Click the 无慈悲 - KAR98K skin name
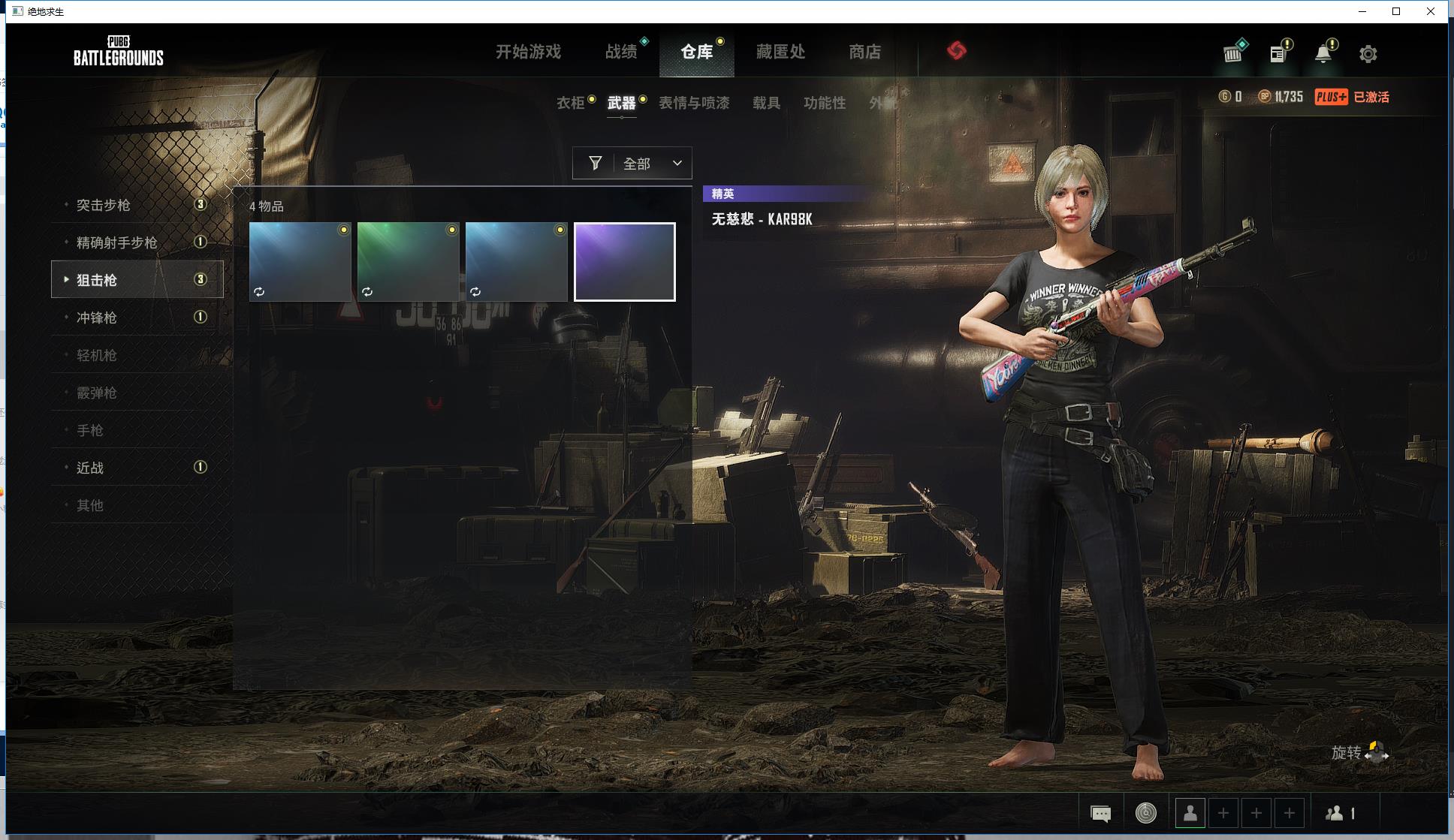1454x840 pixels. [762, 219]
